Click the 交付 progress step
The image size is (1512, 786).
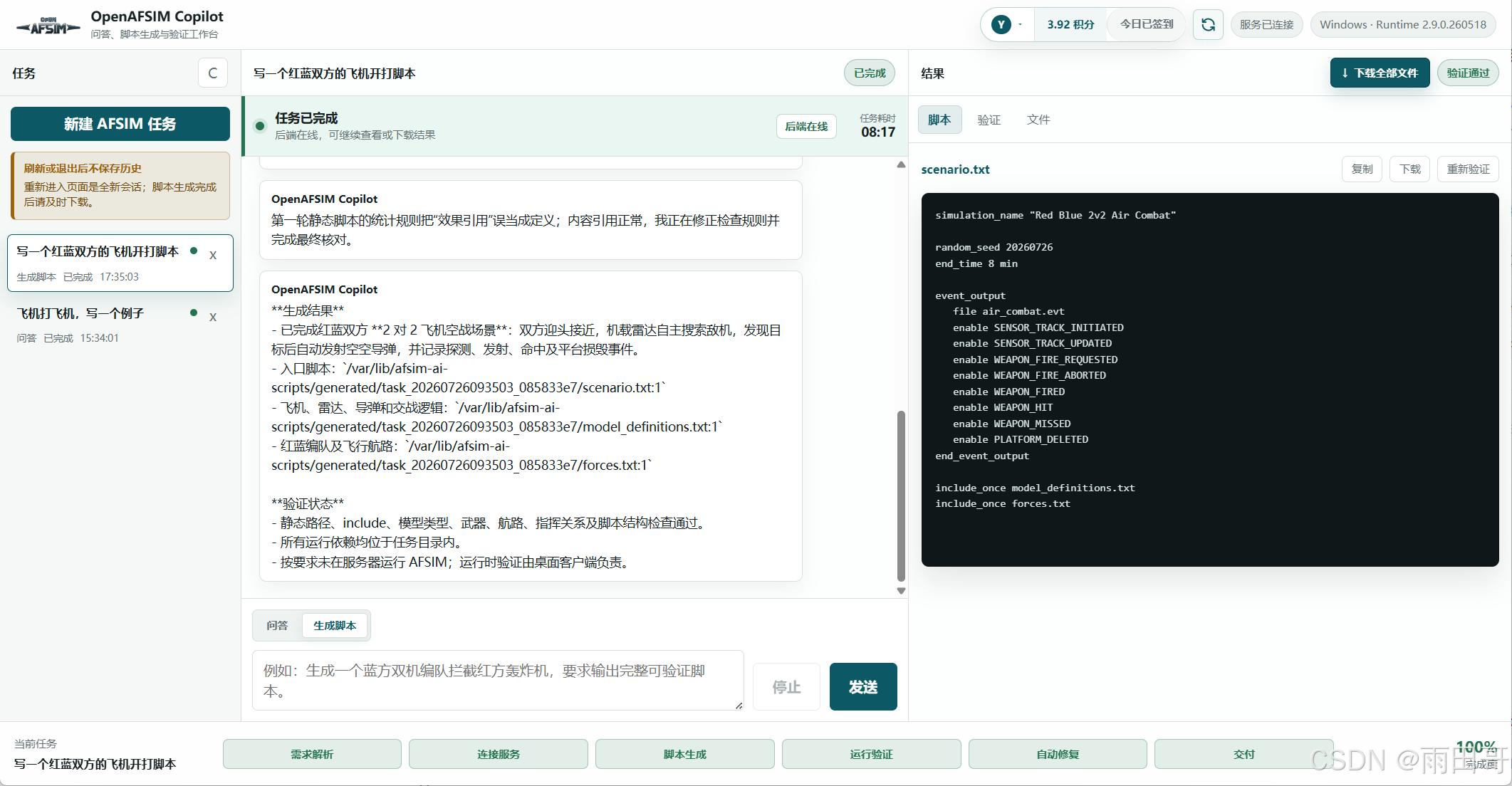coord(1244,754)
